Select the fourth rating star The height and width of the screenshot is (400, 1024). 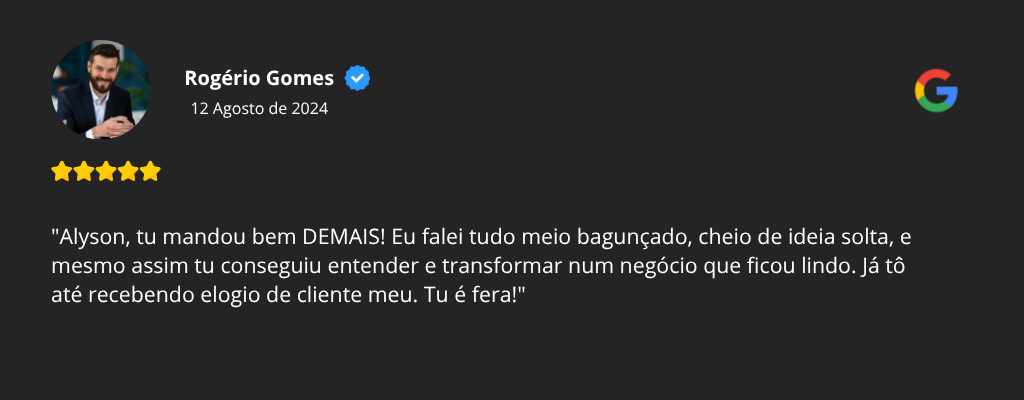click(127, 171)
